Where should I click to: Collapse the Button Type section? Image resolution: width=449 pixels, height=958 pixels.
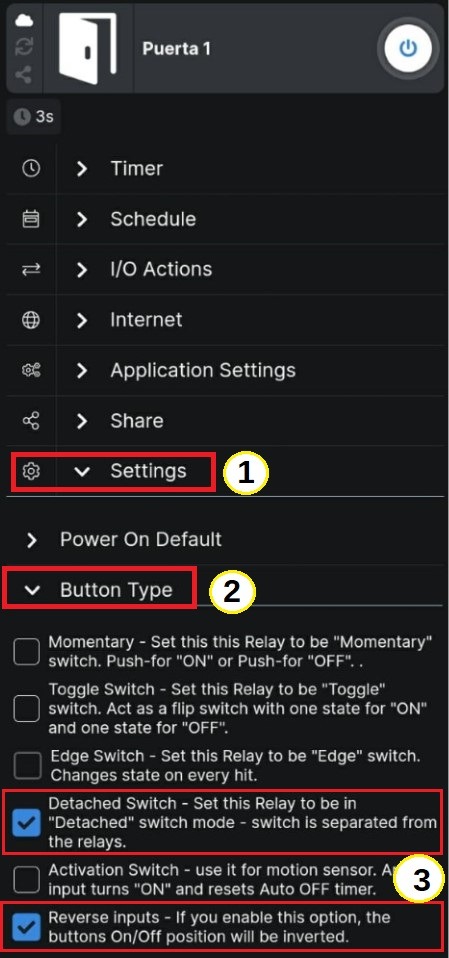[x=99, y=589]
